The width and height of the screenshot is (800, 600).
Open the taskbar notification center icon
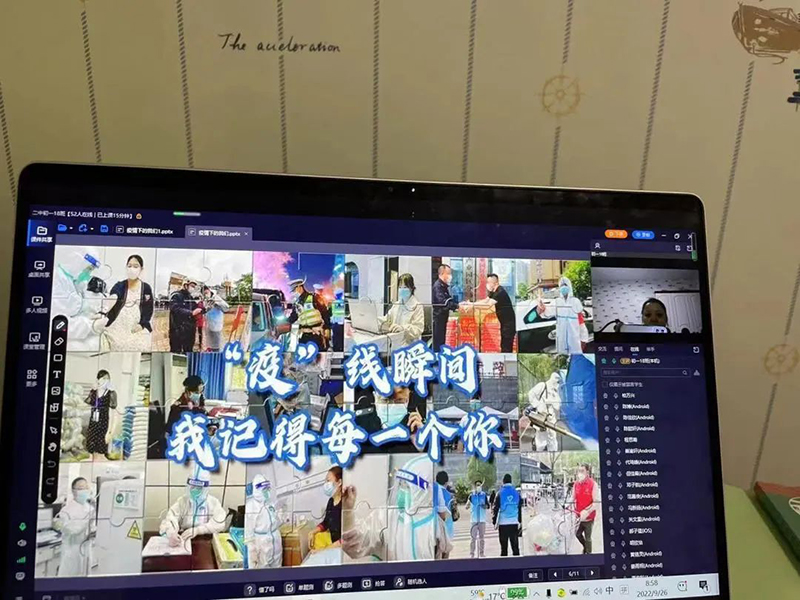pos(703,586)
